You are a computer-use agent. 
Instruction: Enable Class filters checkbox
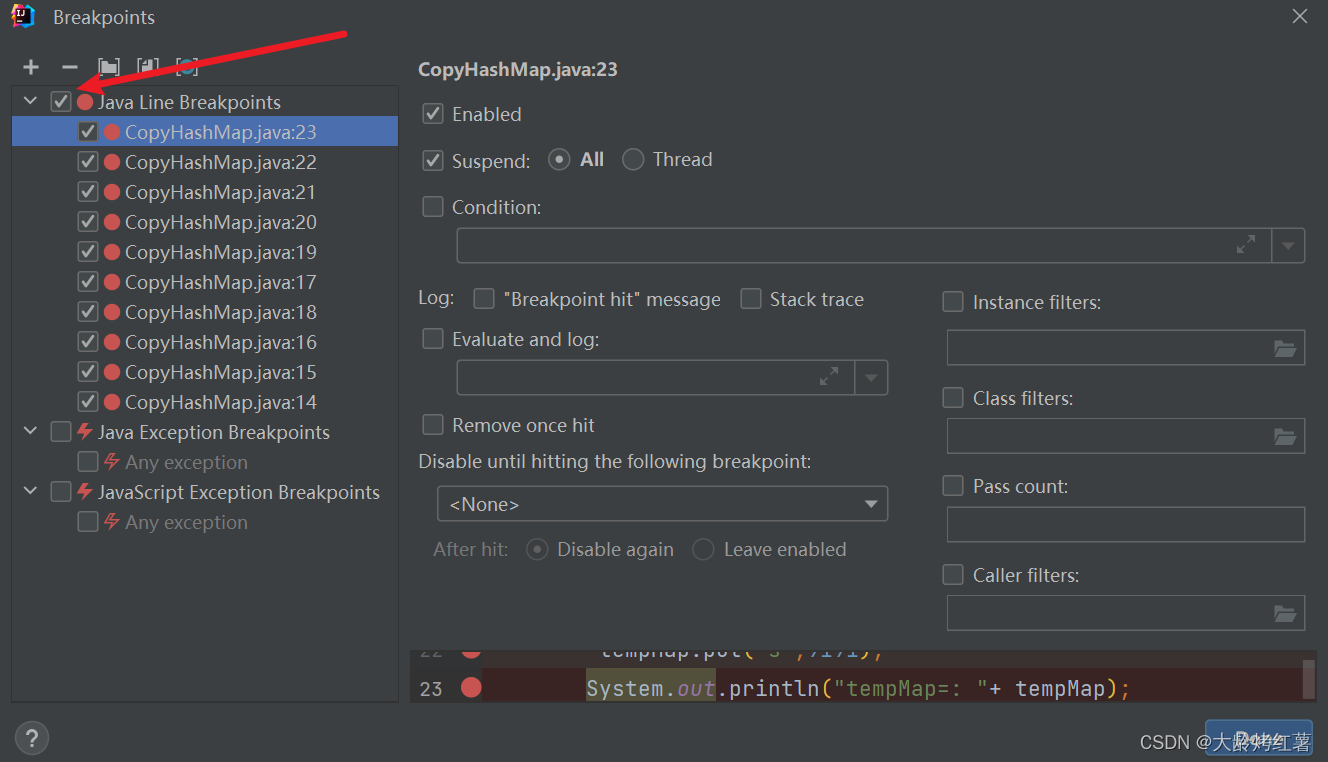954,398
